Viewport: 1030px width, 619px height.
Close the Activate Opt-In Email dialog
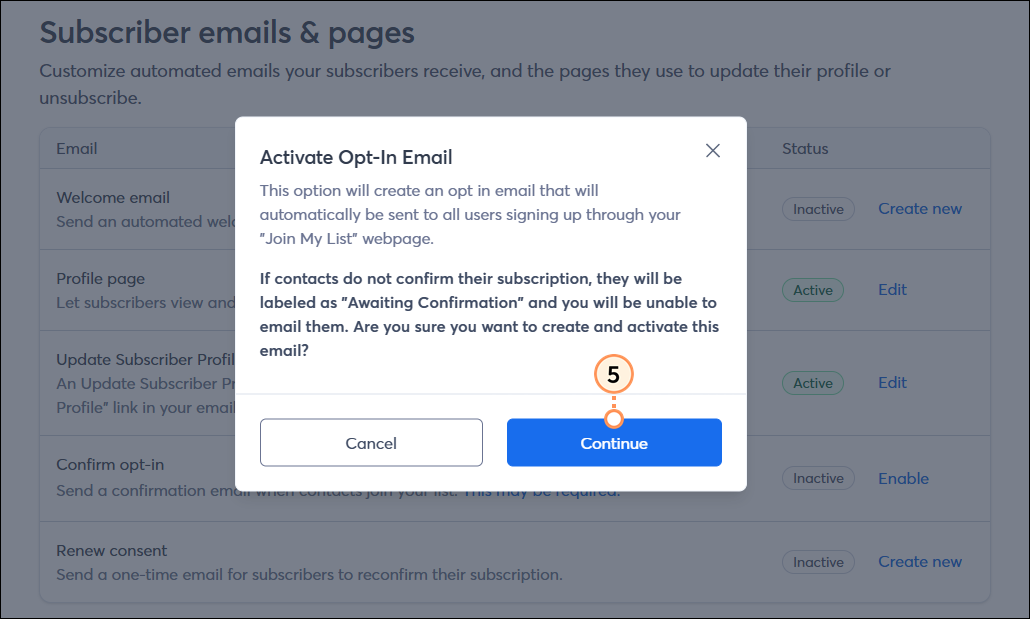tap(713, 150)
